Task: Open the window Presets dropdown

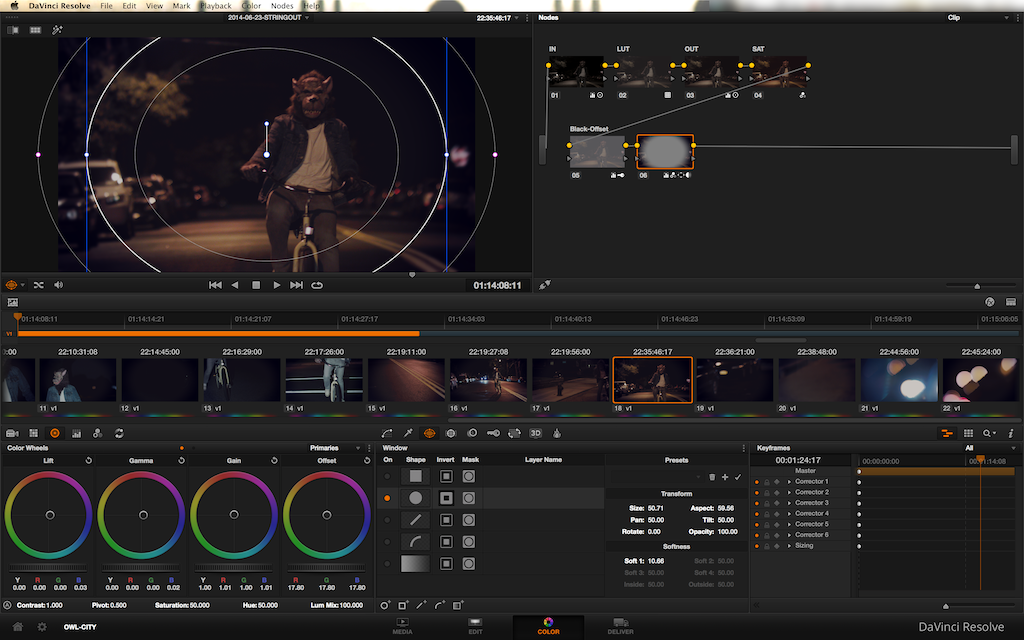Action: tap(658, 477)
